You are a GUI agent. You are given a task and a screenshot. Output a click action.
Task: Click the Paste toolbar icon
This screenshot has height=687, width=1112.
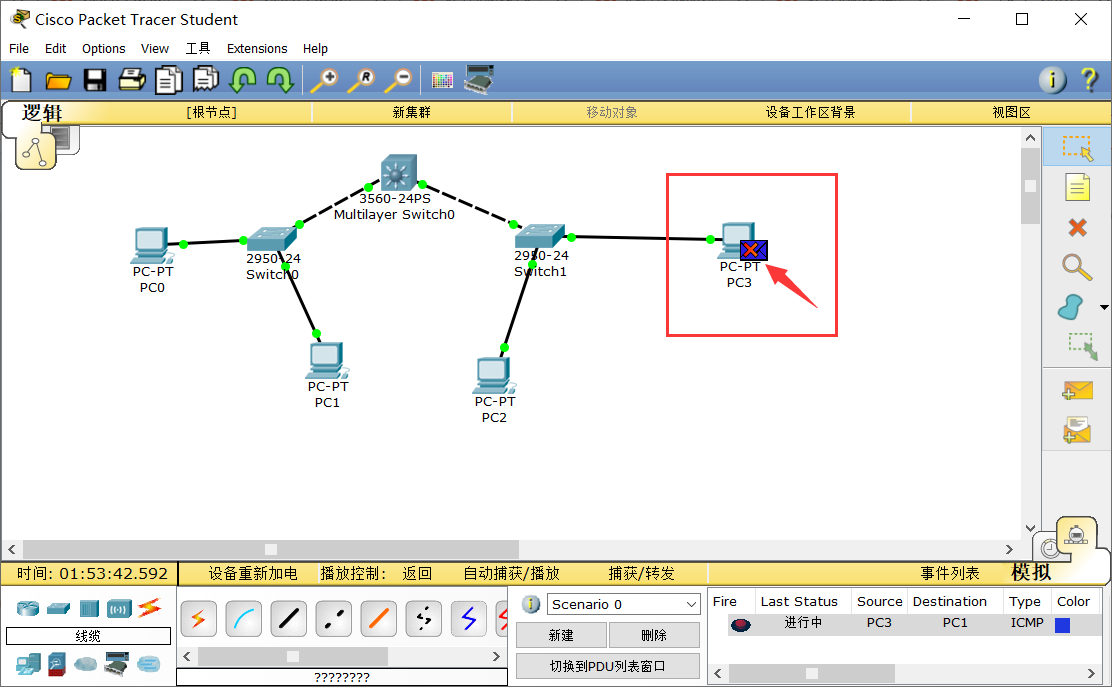206,79
